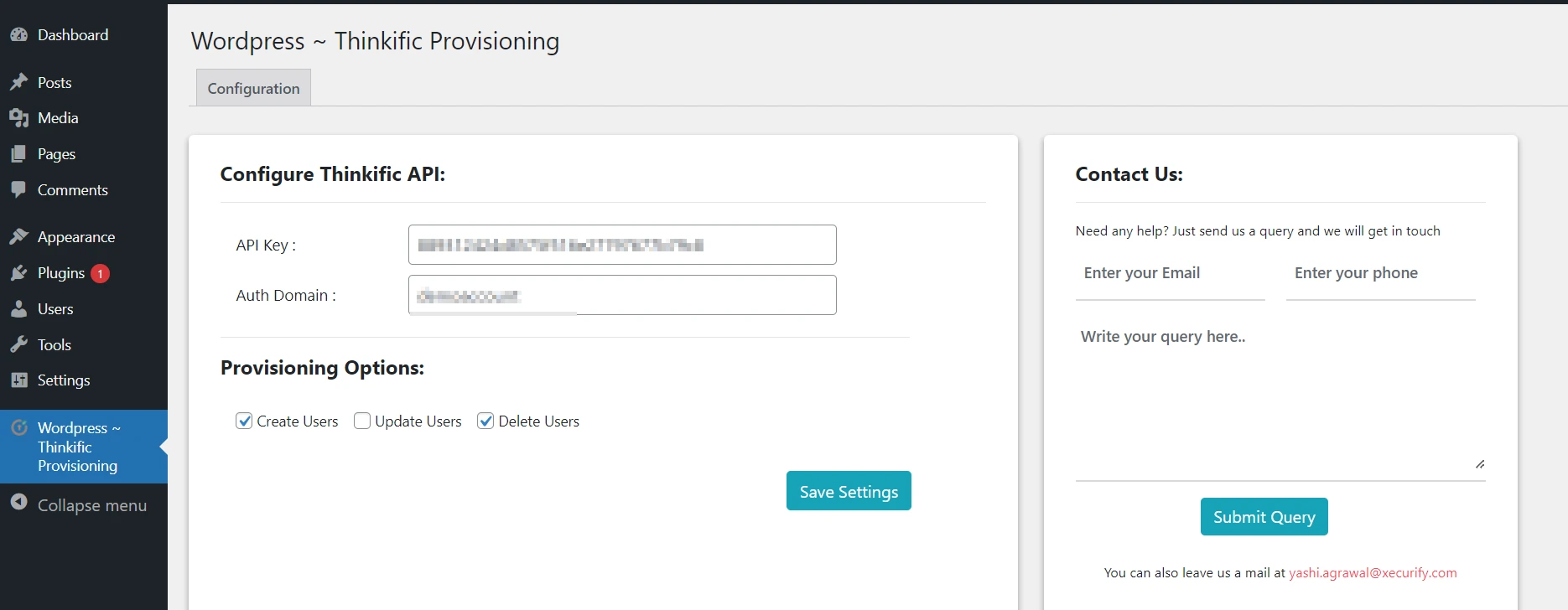This screenshot has height=610, width=1568.
Task: Click the 'Need any help?' message text
Action: [x=1258, y=231]
